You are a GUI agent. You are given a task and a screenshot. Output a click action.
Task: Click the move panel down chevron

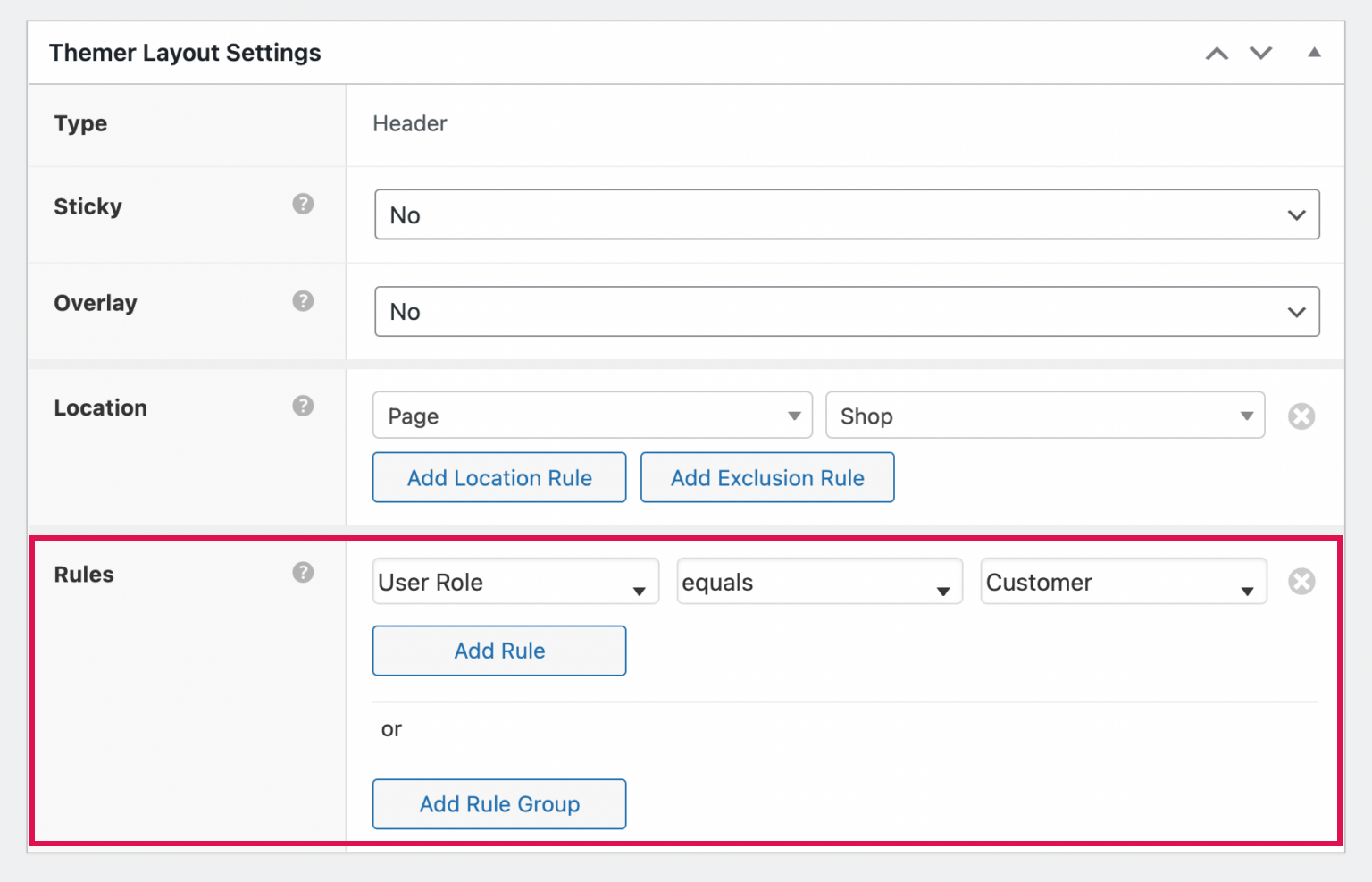(x=1260, y=54)
